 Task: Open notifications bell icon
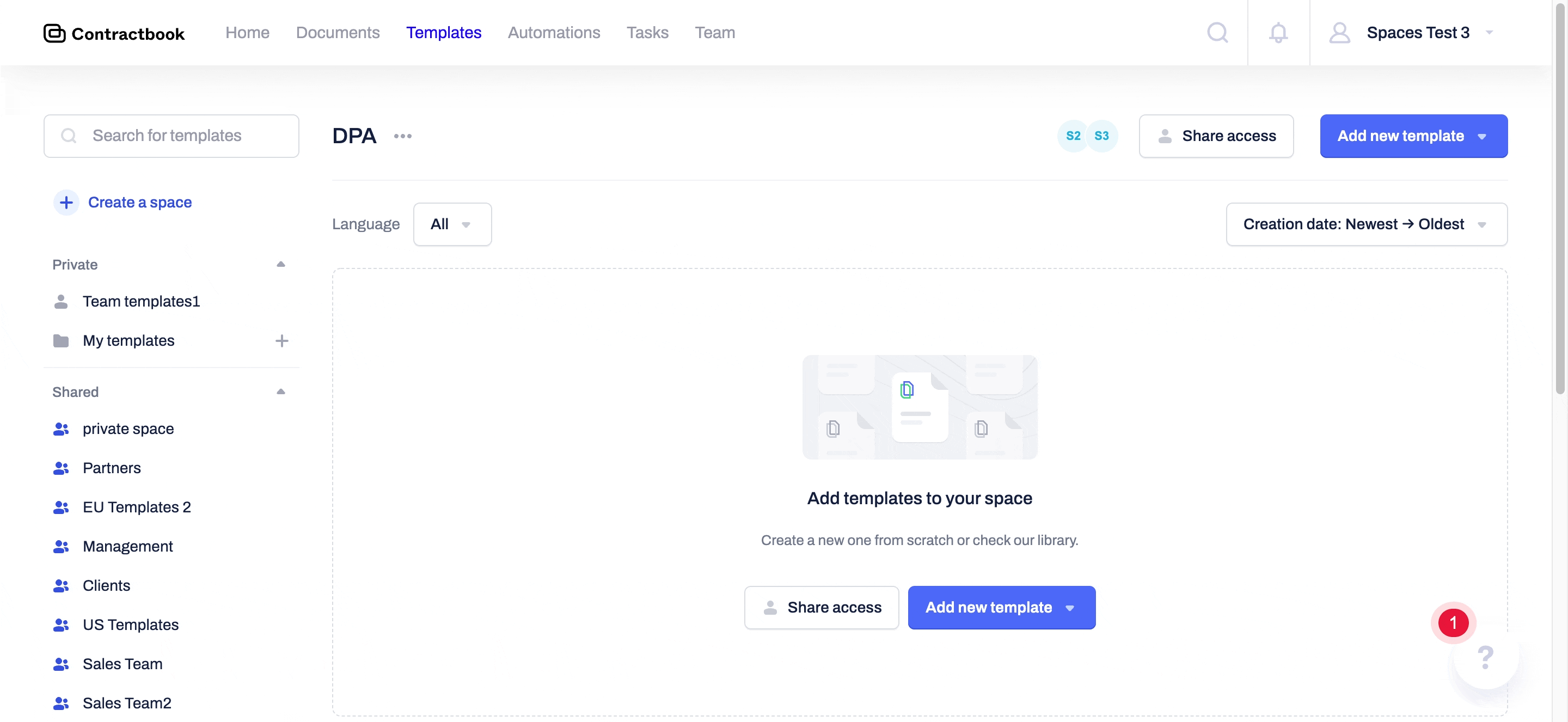tap(1278, 32)
